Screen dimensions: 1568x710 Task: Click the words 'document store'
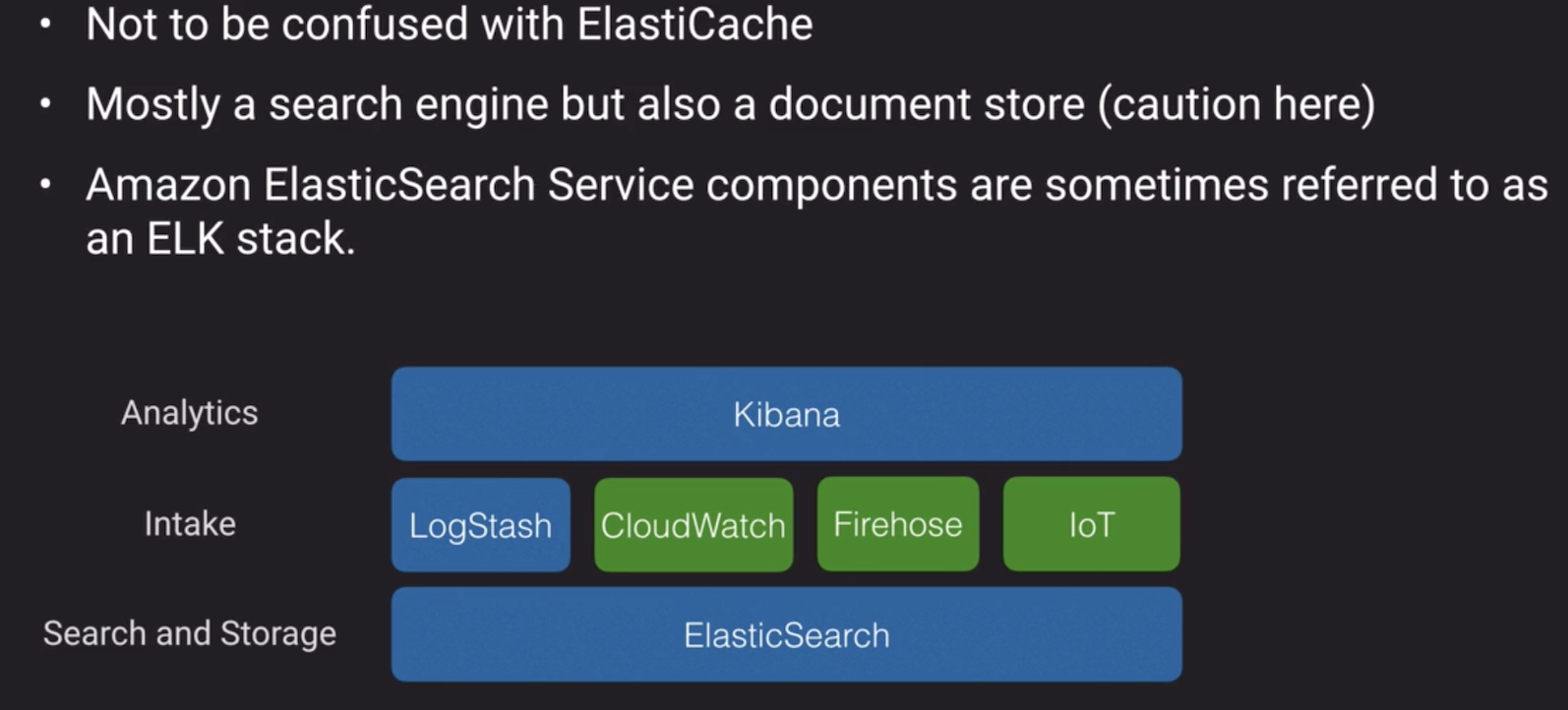[x=926, y=104]
